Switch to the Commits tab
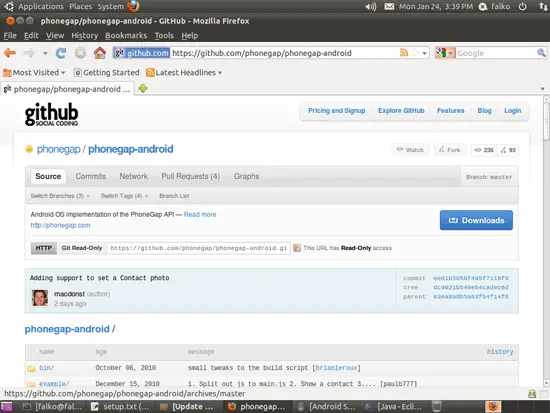 click(90, 176)
